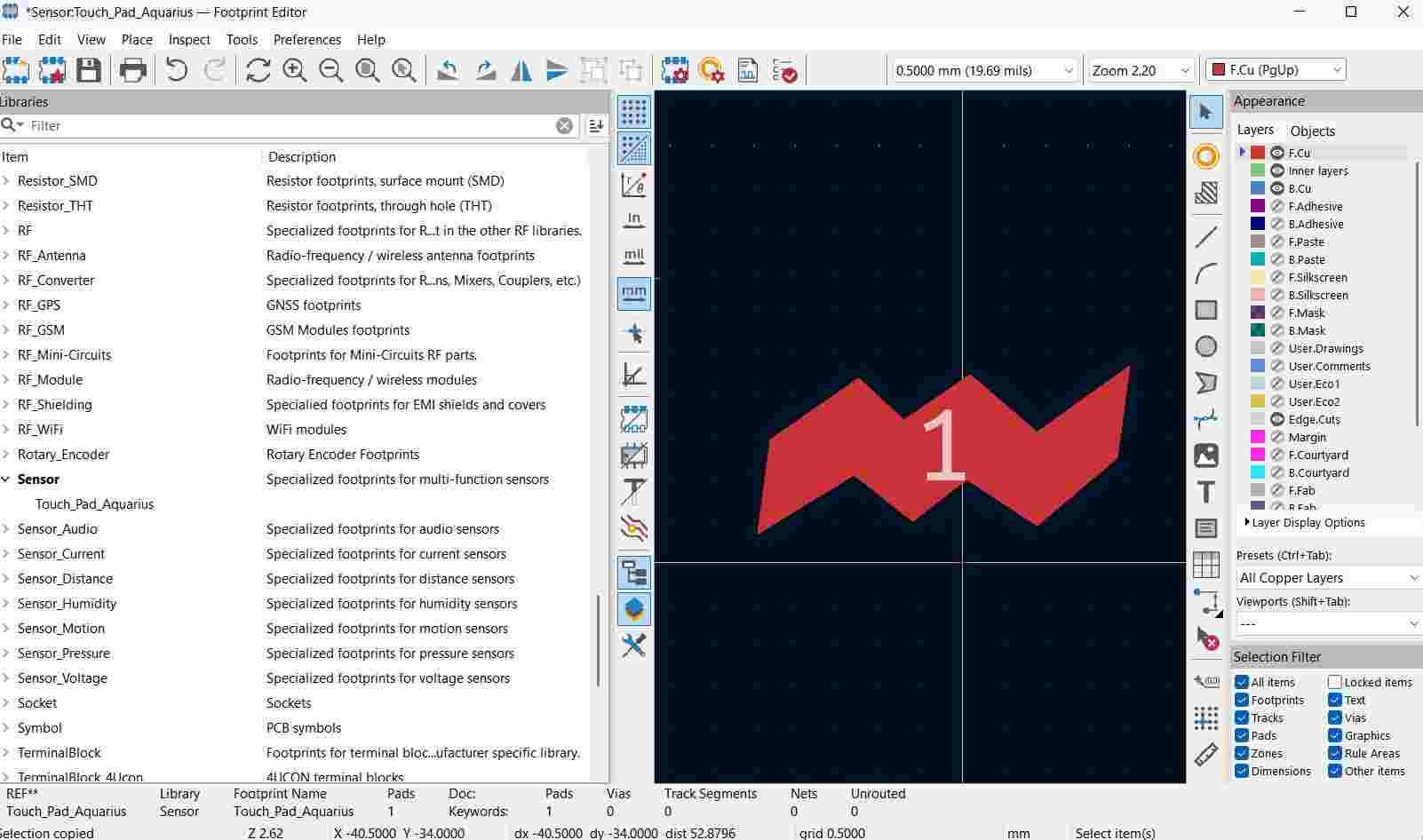Open the Zoom level dropdown

[1185, 70]
